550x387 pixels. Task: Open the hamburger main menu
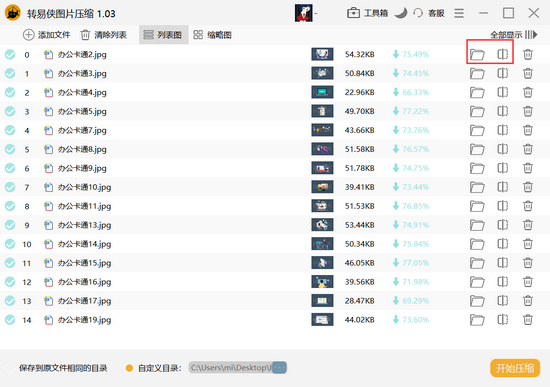(x=459, y=13)
